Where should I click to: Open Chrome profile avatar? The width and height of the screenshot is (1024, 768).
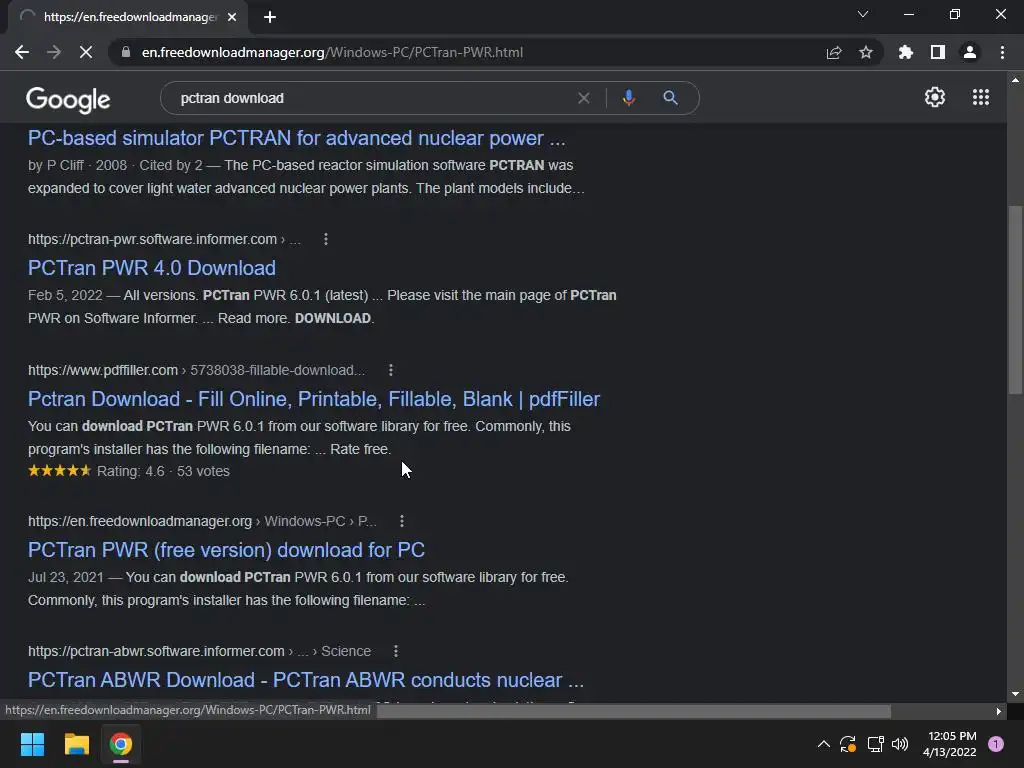970,52
